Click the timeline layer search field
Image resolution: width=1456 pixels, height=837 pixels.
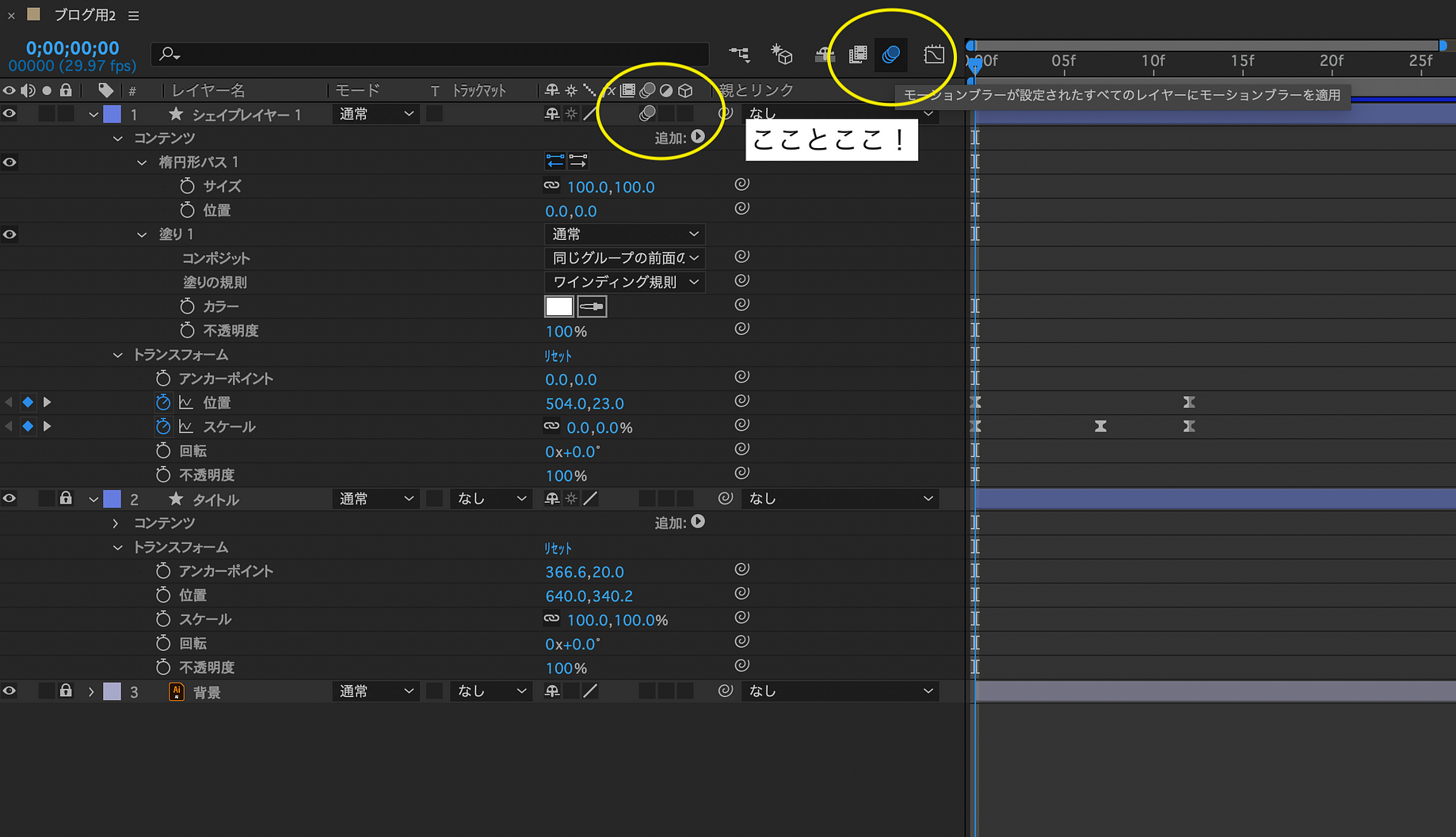(430, 54)
